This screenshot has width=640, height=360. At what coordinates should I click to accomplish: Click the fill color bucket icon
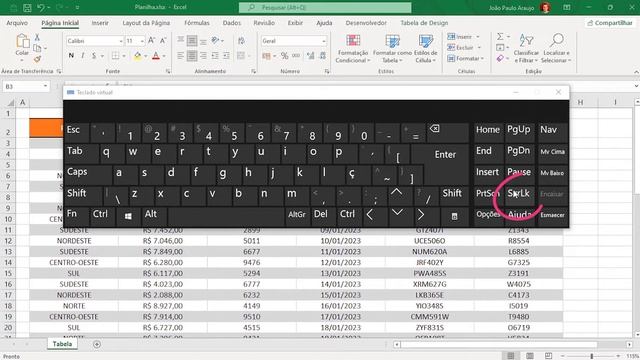(138, 56)
